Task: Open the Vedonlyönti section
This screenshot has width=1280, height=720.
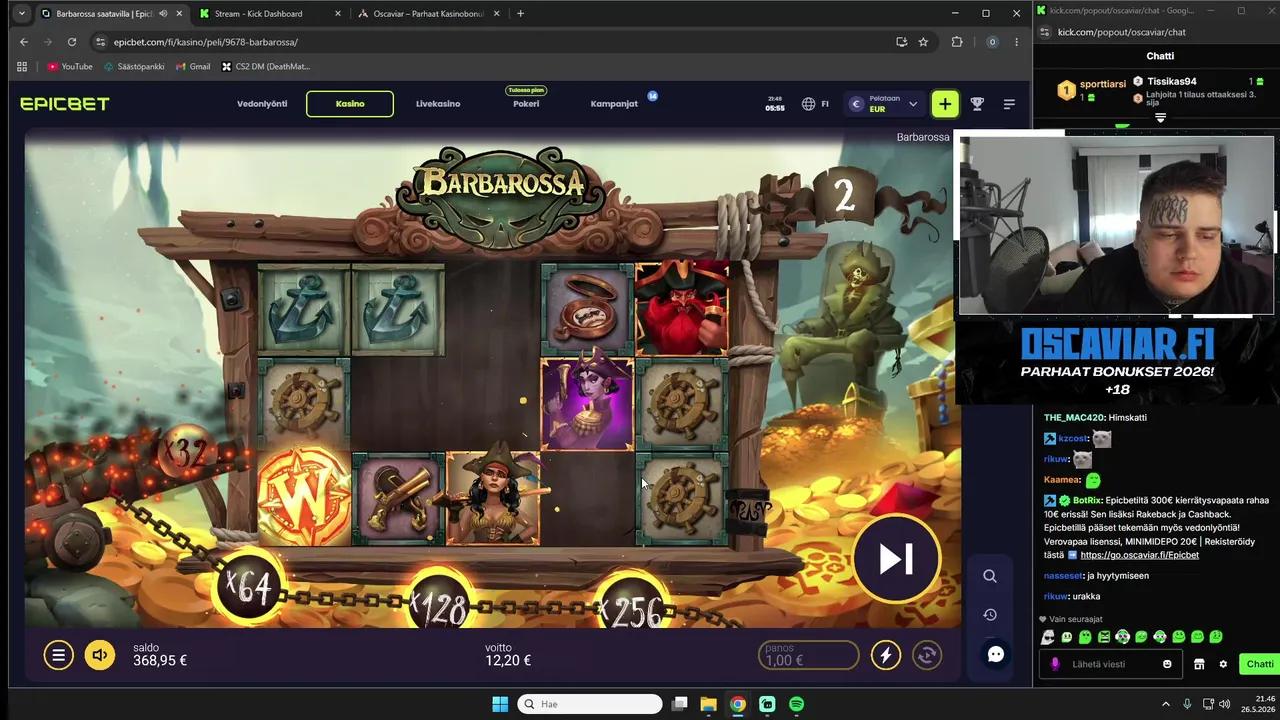Action: tap(262, 104)
